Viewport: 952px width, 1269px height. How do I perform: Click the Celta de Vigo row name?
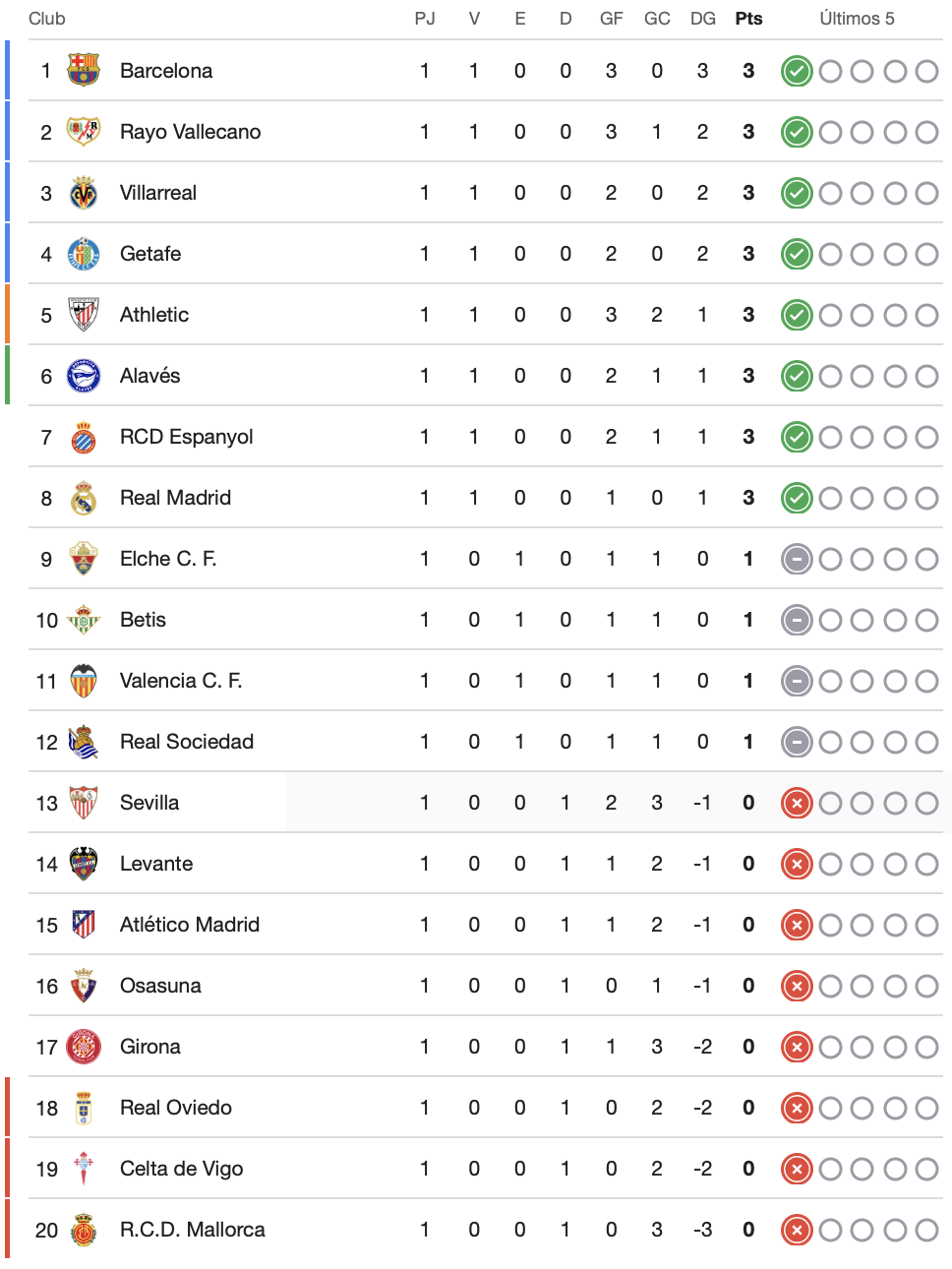coord(182,1169)
